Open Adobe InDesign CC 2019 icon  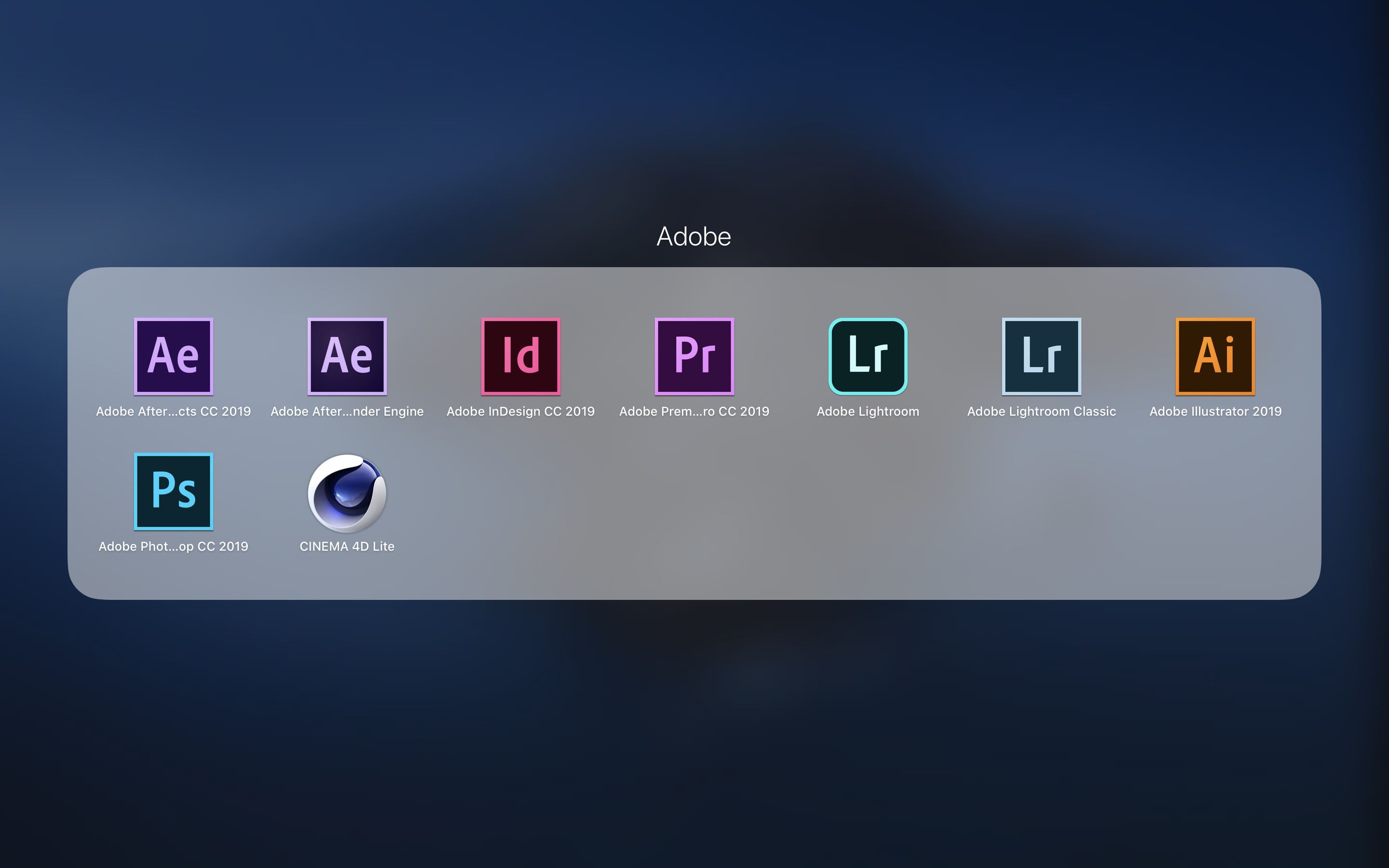pos(520,356)
